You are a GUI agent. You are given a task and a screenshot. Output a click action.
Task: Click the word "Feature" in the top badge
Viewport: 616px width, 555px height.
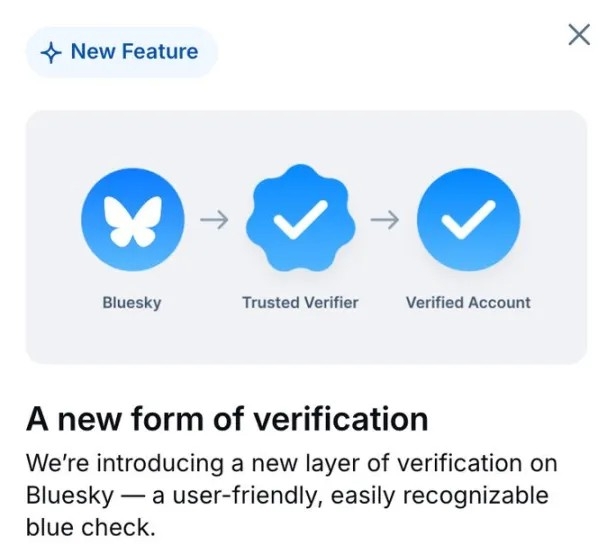click(160, 52)
